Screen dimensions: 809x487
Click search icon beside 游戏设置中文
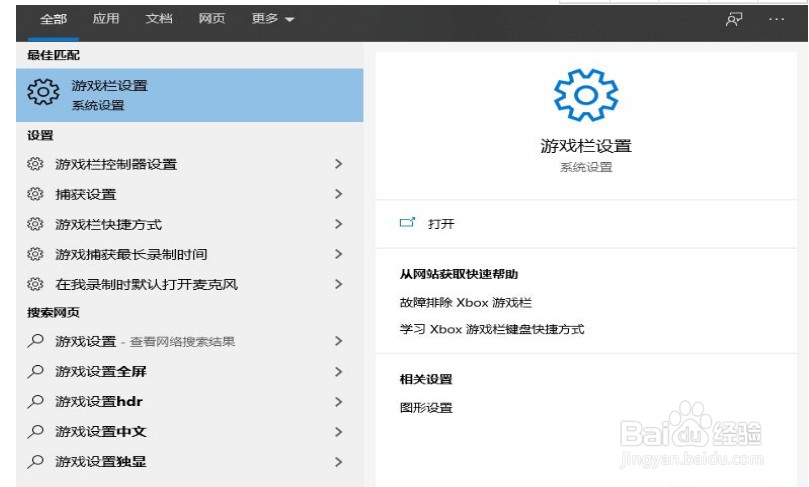pyautogui.click(x=35, y=431)
